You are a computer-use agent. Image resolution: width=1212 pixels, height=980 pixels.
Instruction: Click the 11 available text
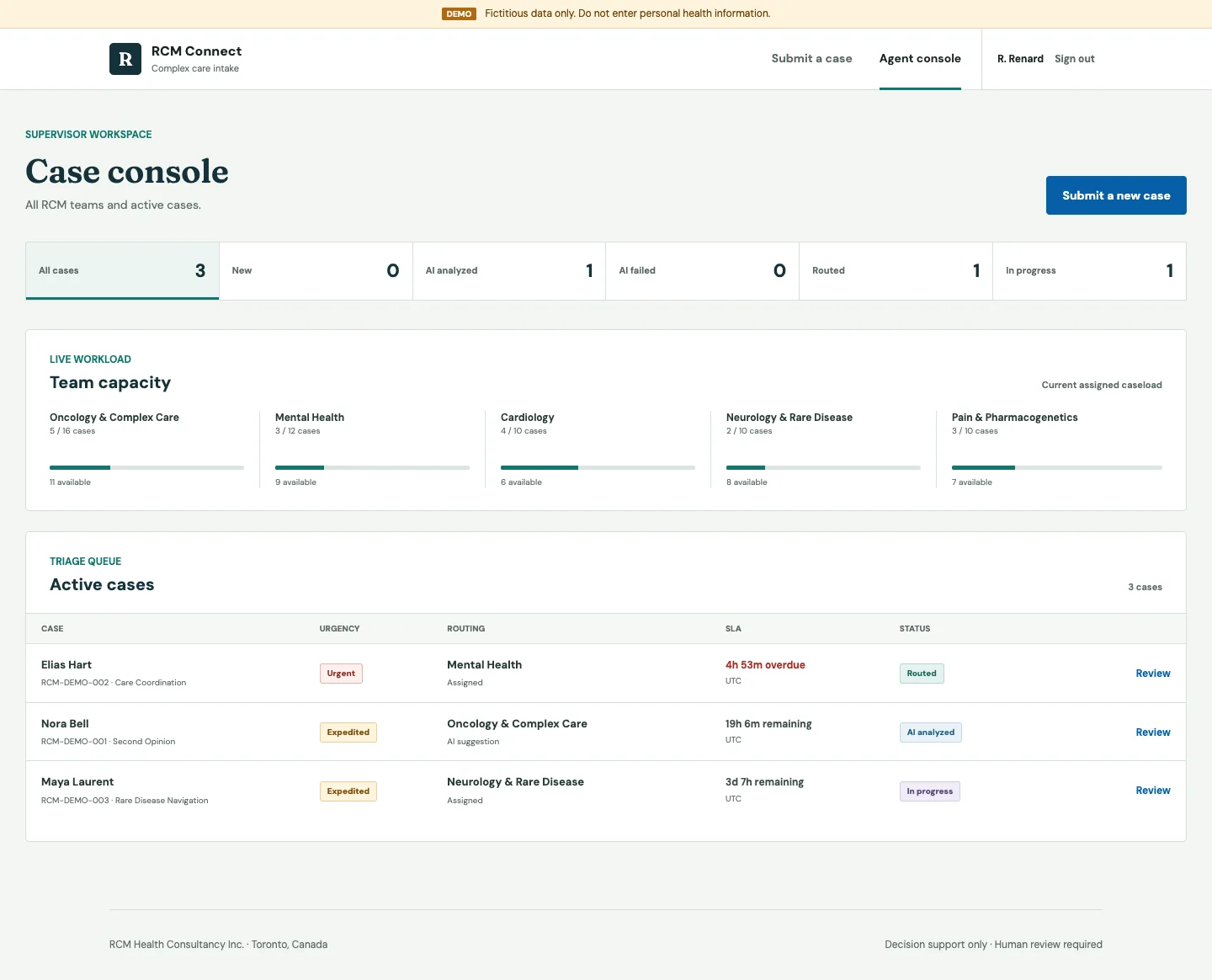pyautogui.click(x=70, y=482)
